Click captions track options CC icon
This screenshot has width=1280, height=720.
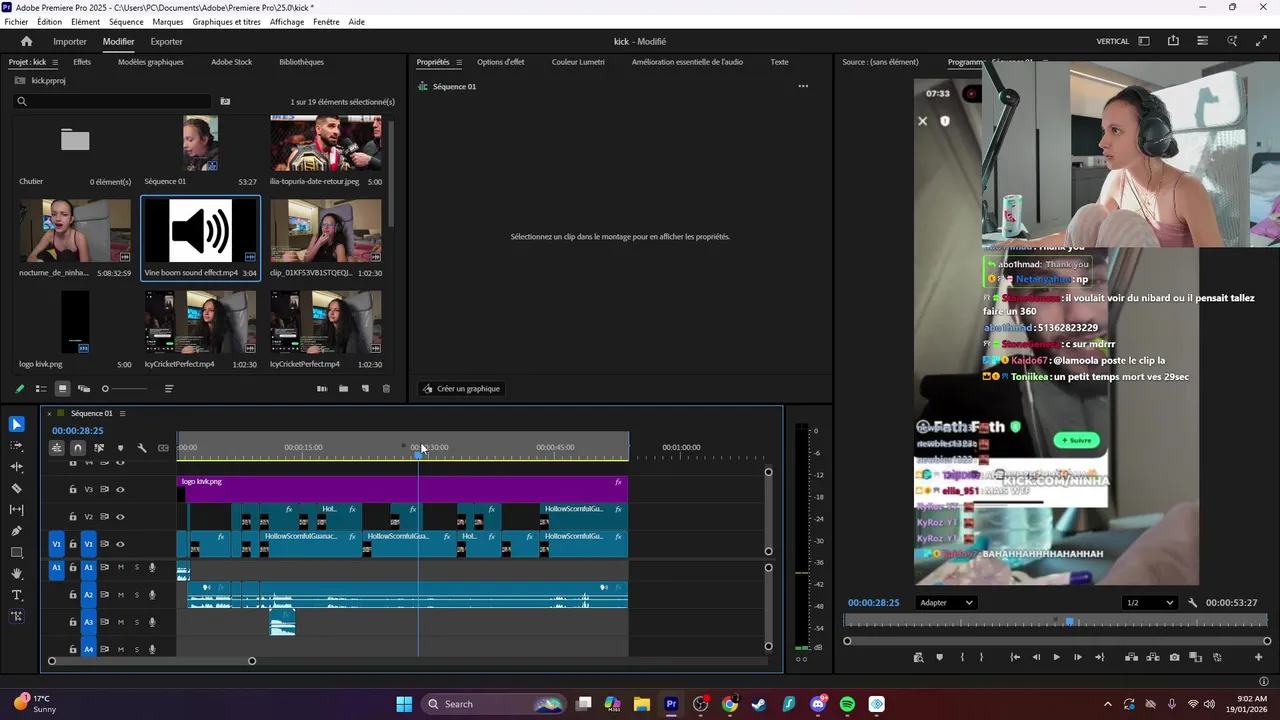[x=163, y=448]
